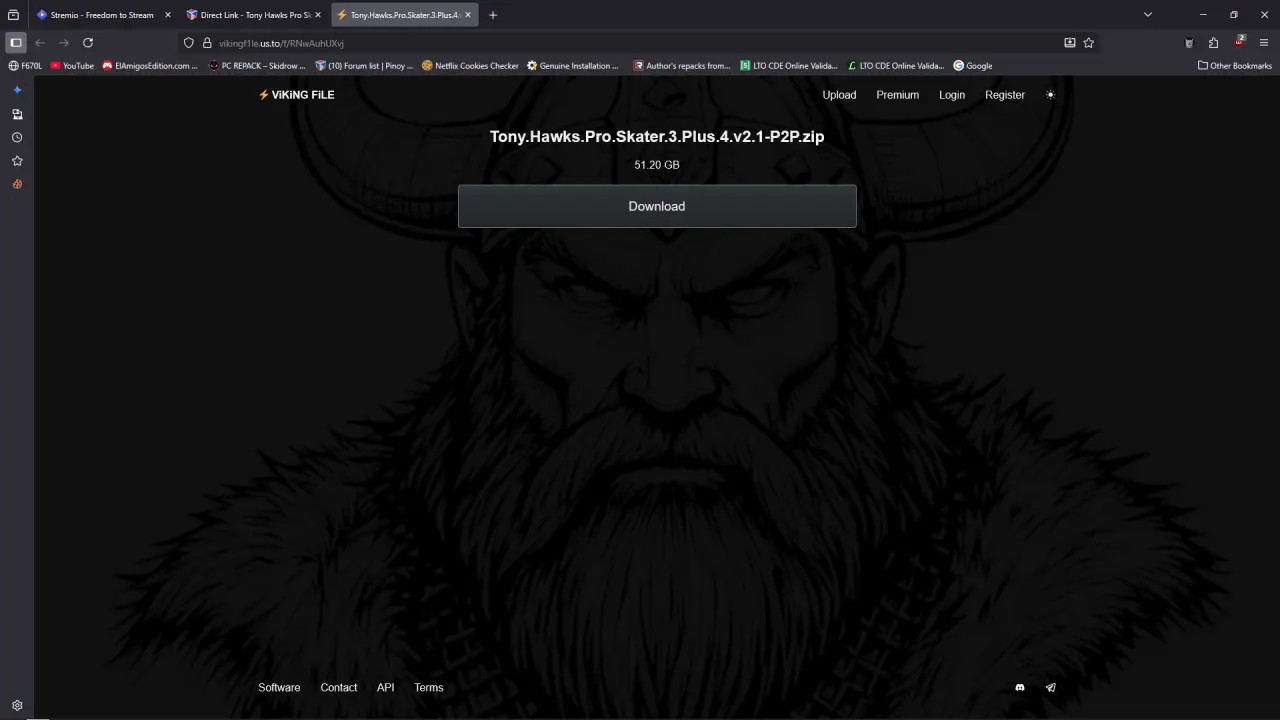Open the Terms footer link
The image size is (1280, 720).
click(x=429, y=688)
